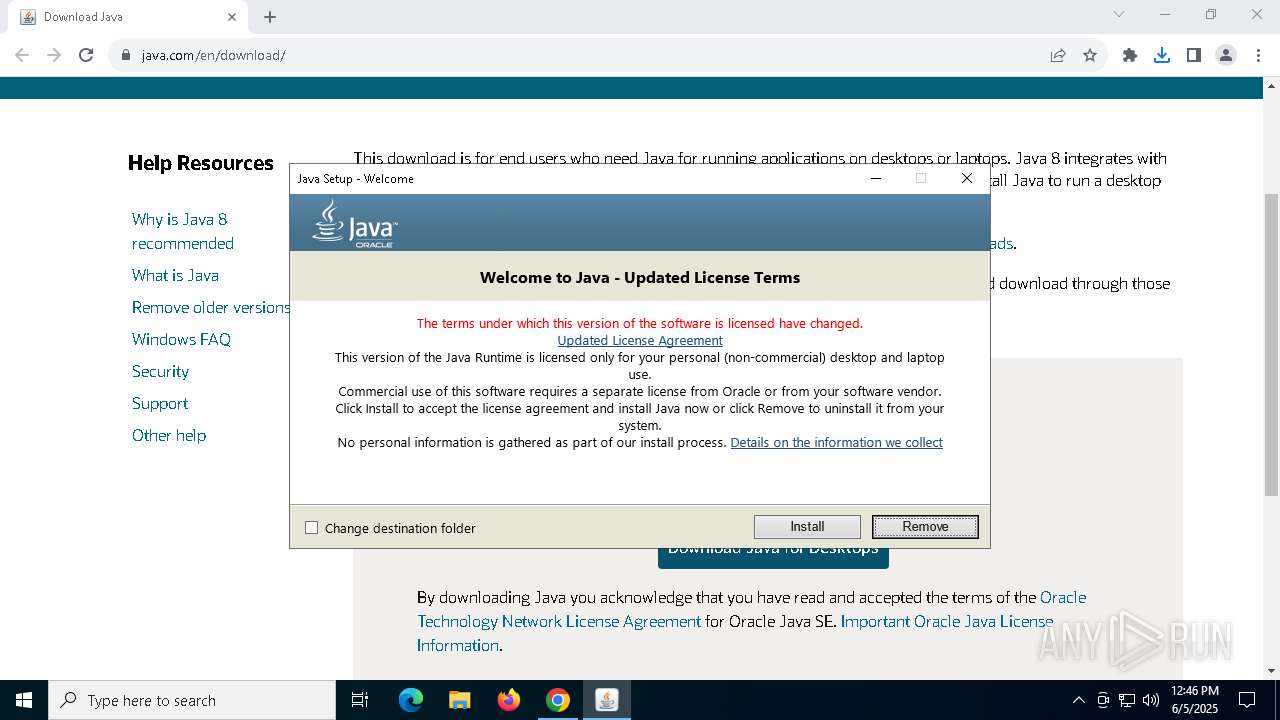Screen dimensions: 1280x720
Task: Open the Updated License Agreement link
Action: 640,340
